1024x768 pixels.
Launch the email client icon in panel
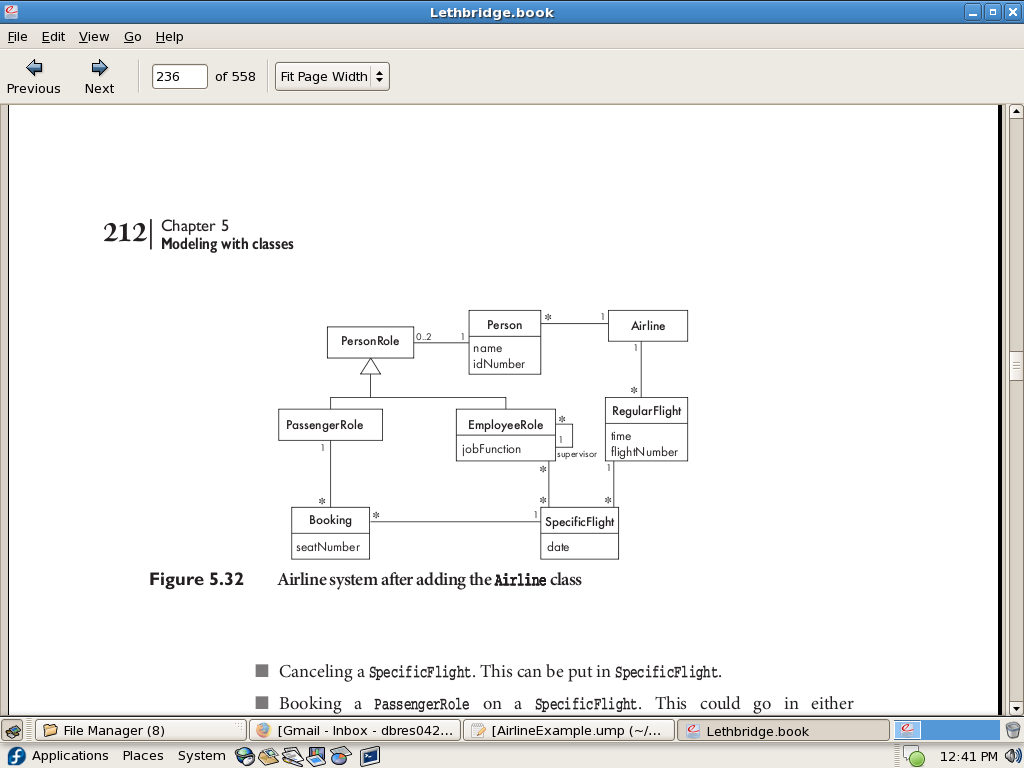click(268, 756)
